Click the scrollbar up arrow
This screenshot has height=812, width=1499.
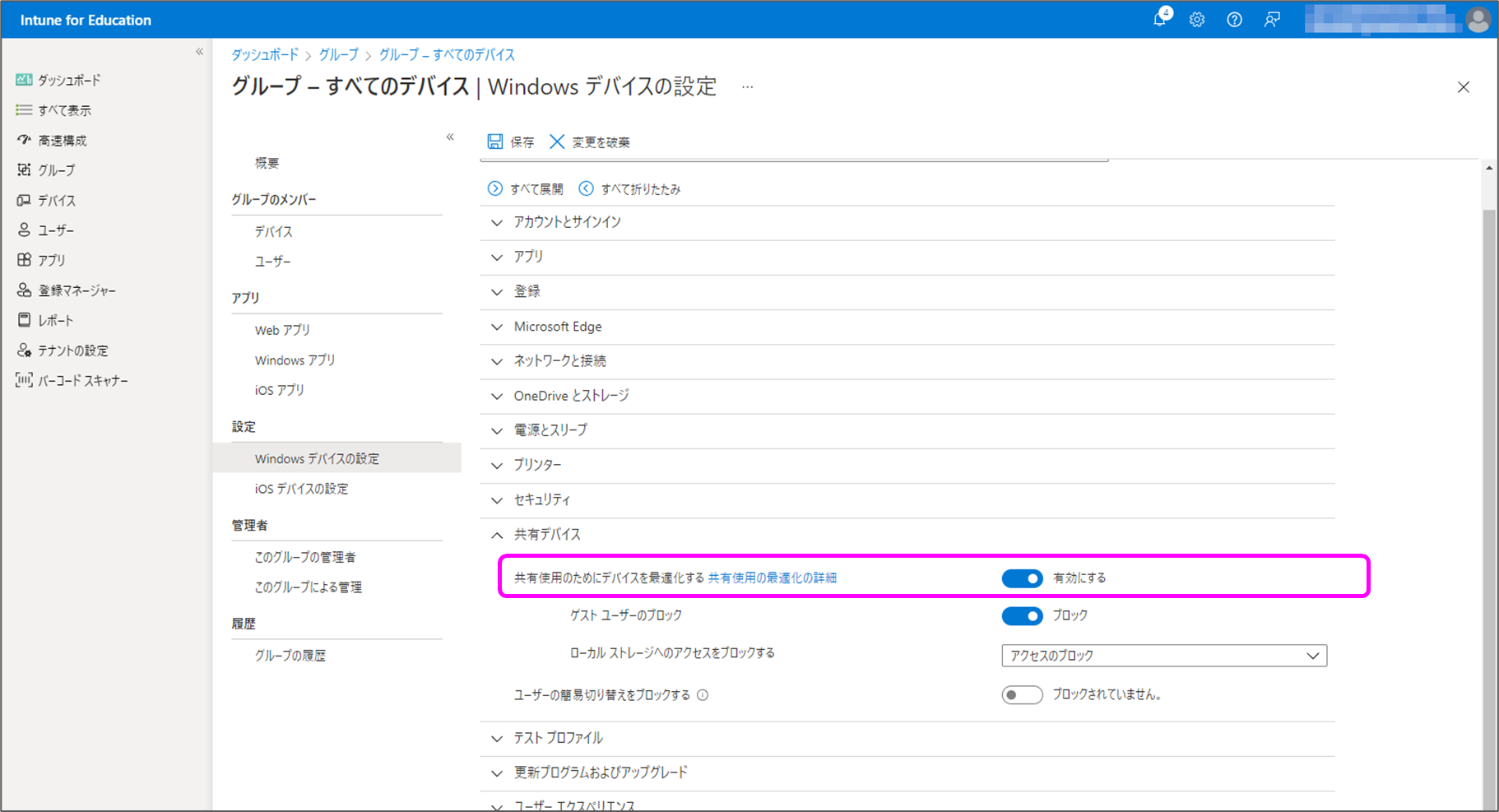(1489, 168)
